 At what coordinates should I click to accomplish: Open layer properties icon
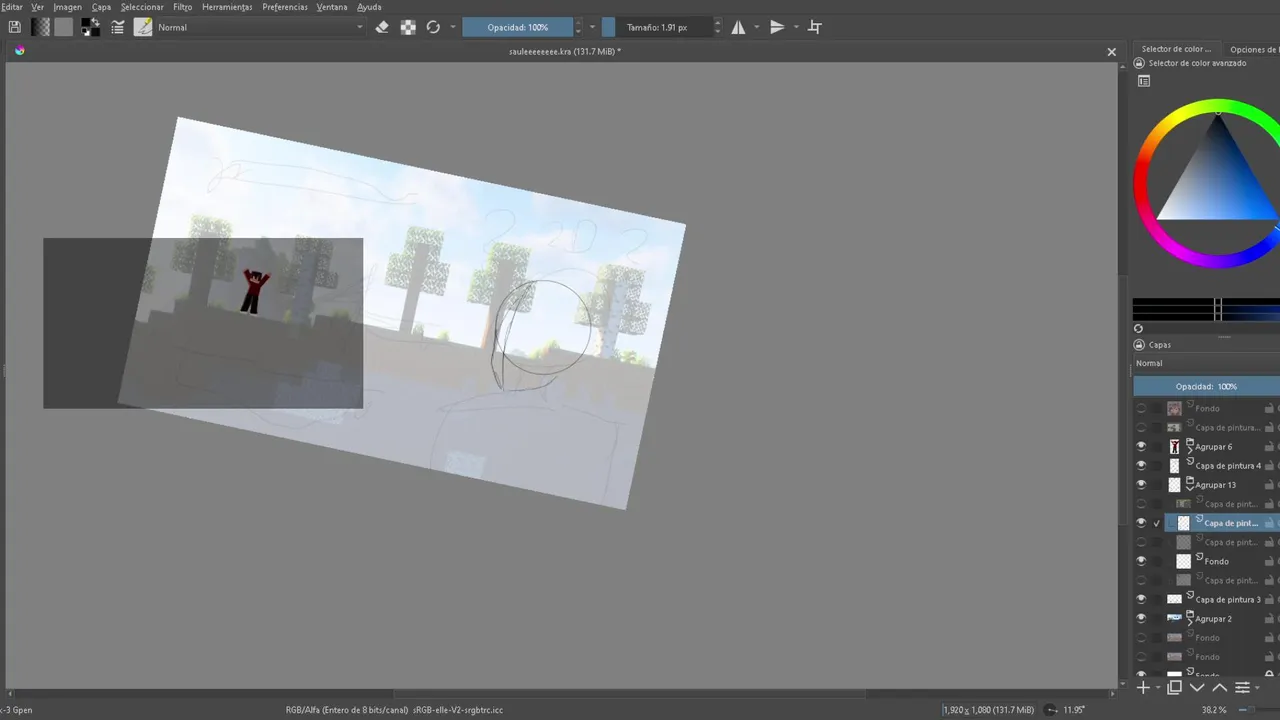coord(1242,688)
